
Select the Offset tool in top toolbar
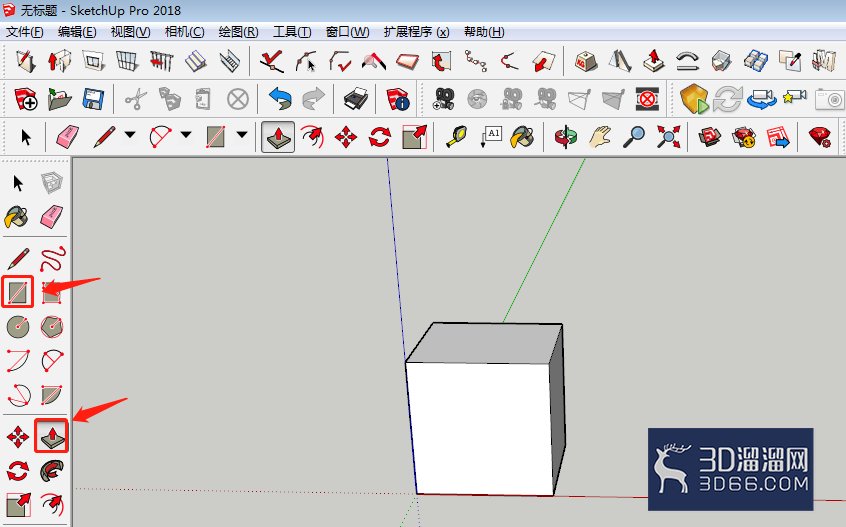coord(312,137)
